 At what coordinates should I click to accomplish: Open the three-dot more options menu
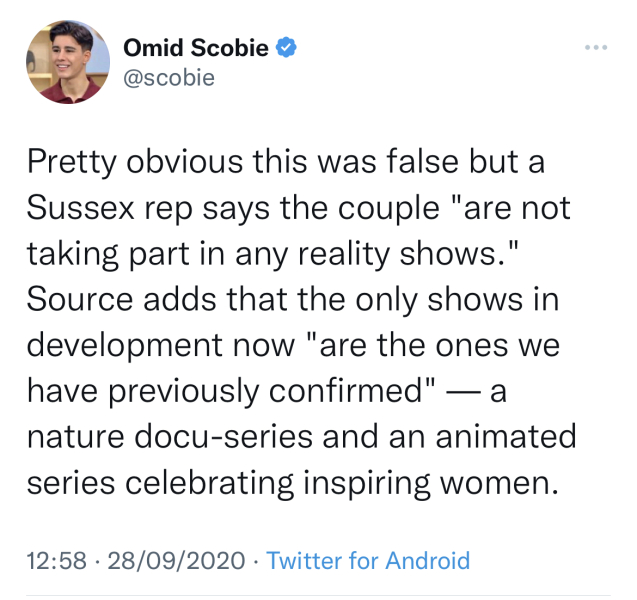[597, 48]
